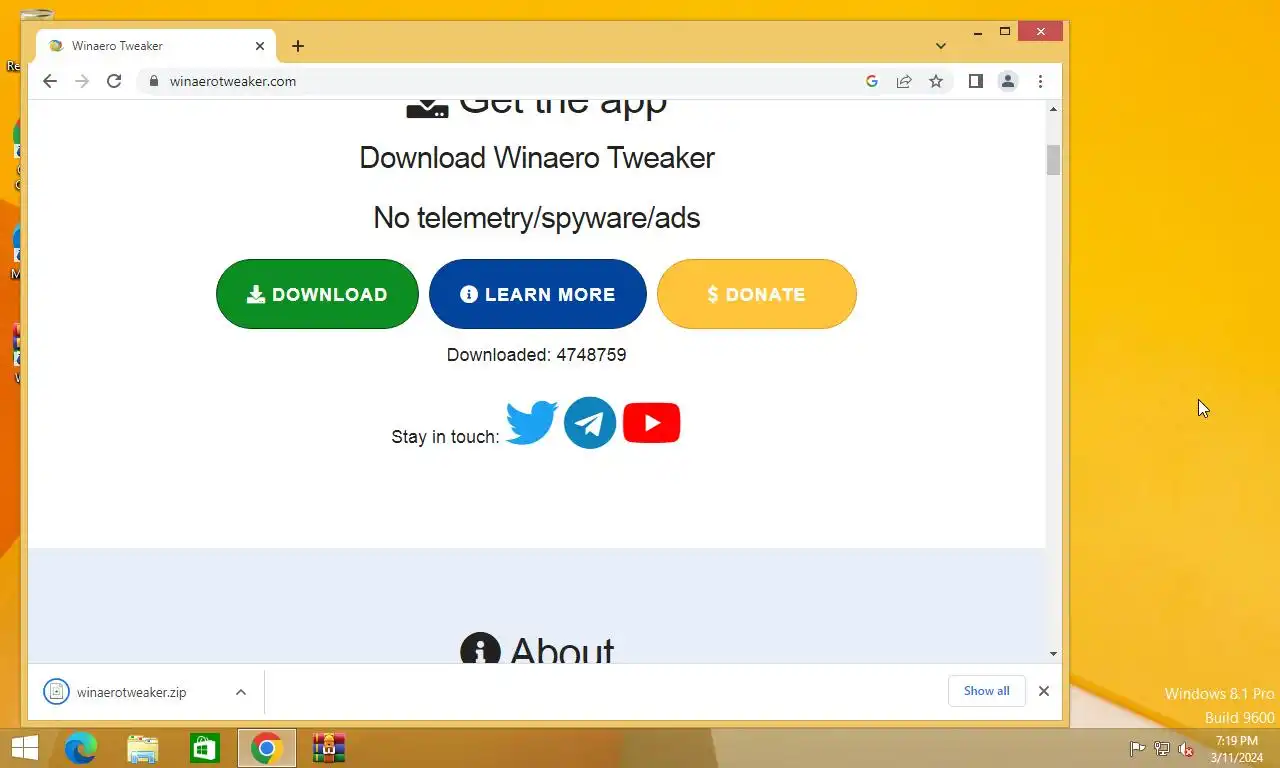Open the Windows Start button
1280x768 pixels.
(24, 748)
